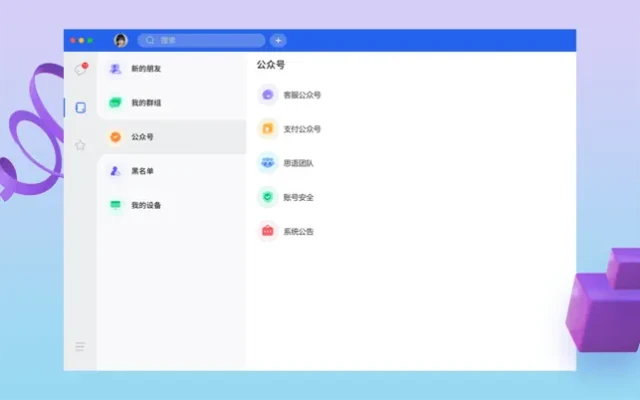This screenshot has height=400, width=640.
Task: Click the 客服公众号 purple icon
Action: pos(267,95)
